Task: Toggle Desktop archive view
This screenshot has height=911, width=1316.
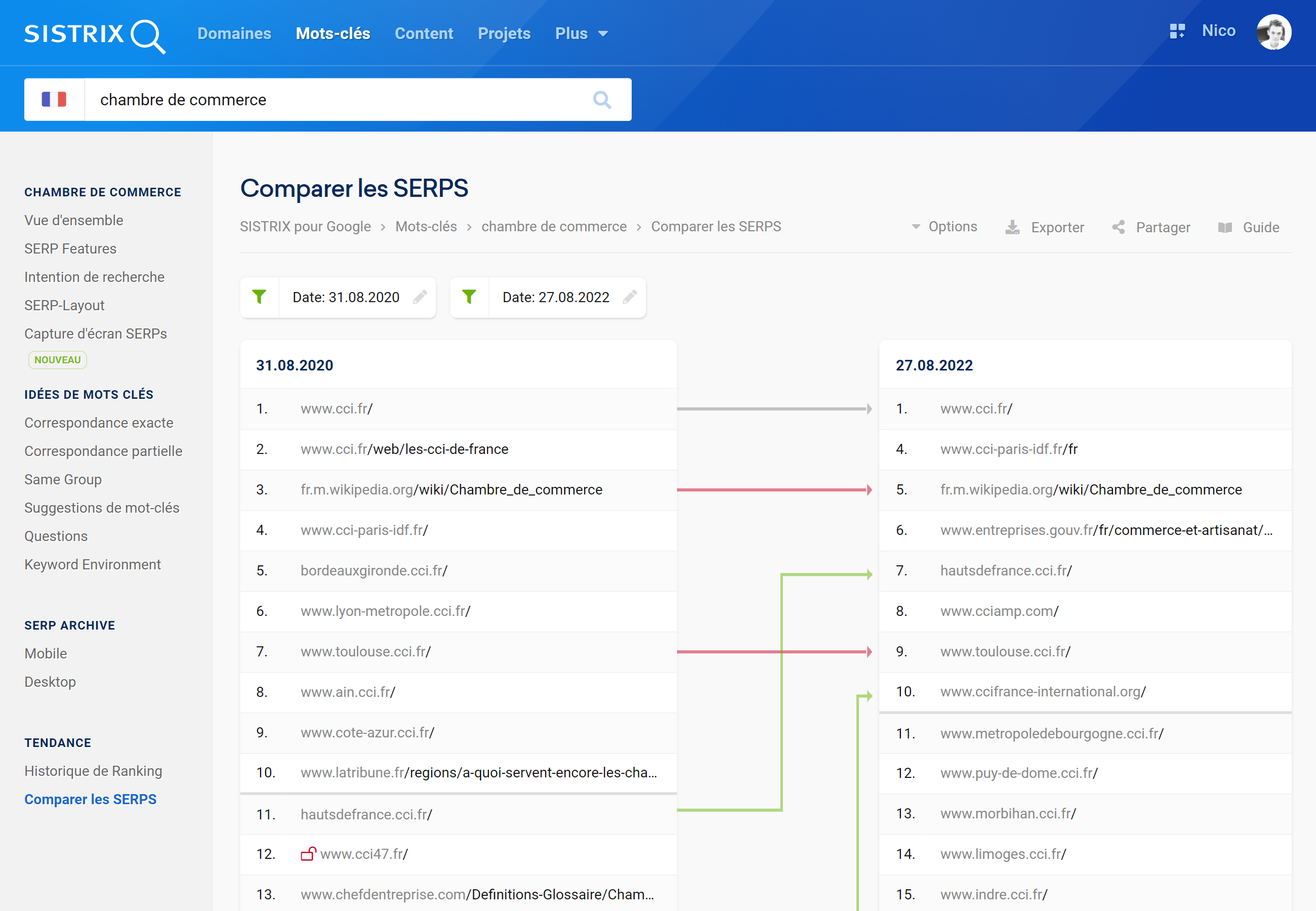Action: point(51,681)
